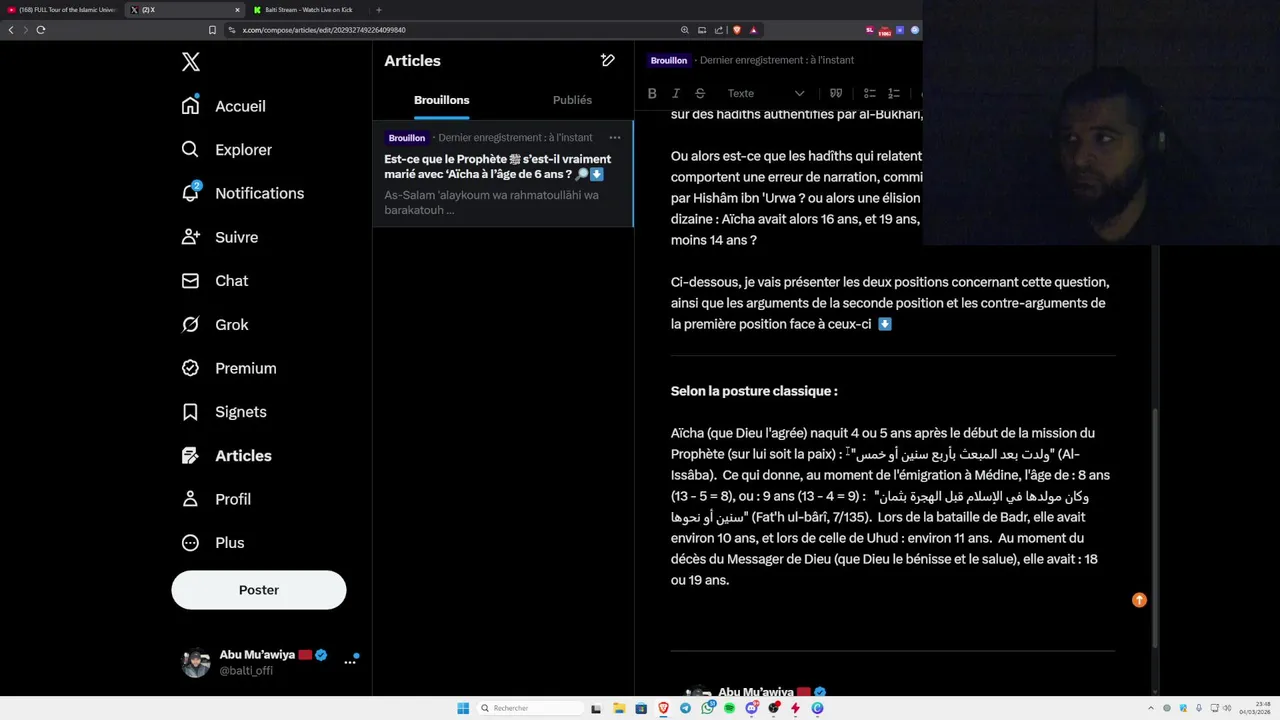Toggle strikethrough formatting
1280x720 pixels.
coord(700,93)
